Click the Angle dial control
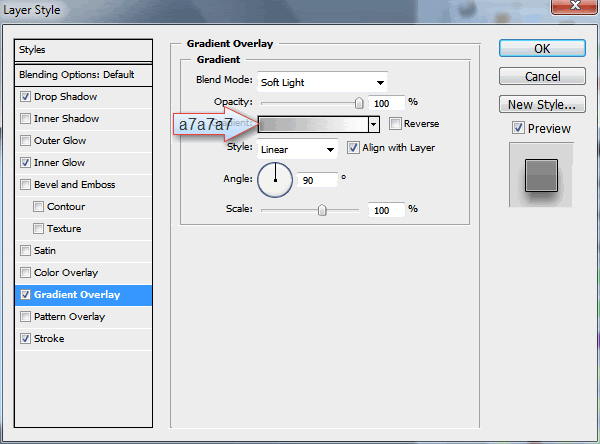The height and width of the screenshot is (444, 600). pyautogui.click(x=275, y=180)
